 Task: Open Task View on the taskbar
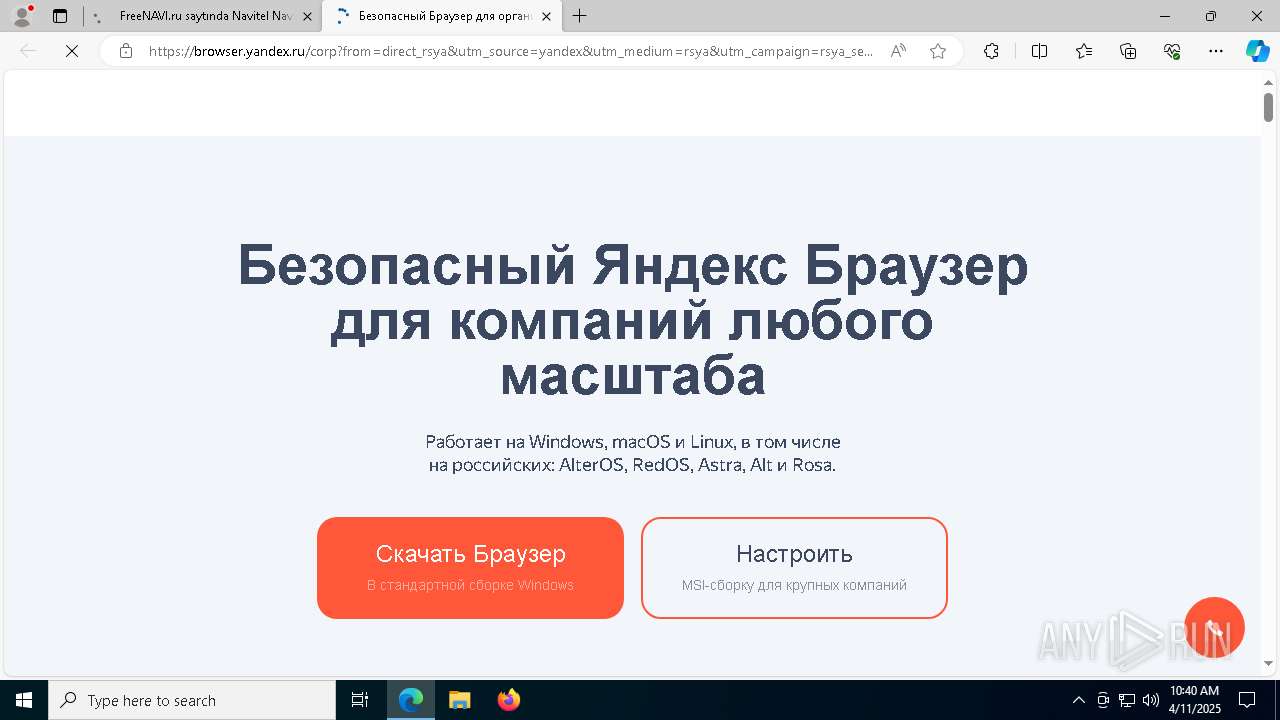point(360,700)
